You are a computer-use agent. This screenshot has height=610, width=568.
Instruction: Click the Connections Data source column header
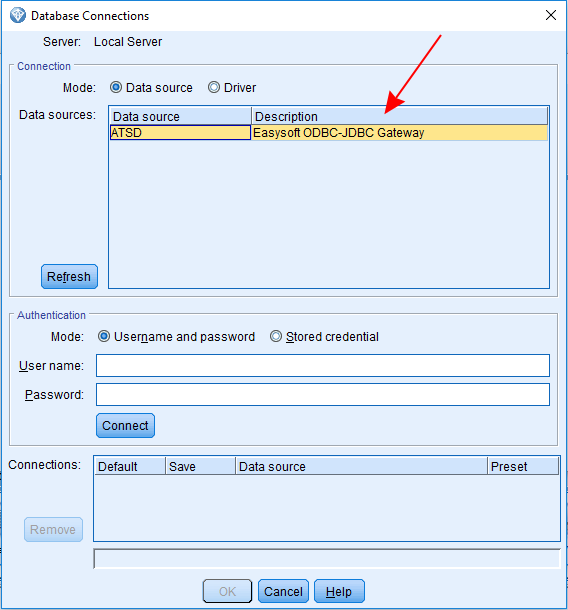coord(361,466)
